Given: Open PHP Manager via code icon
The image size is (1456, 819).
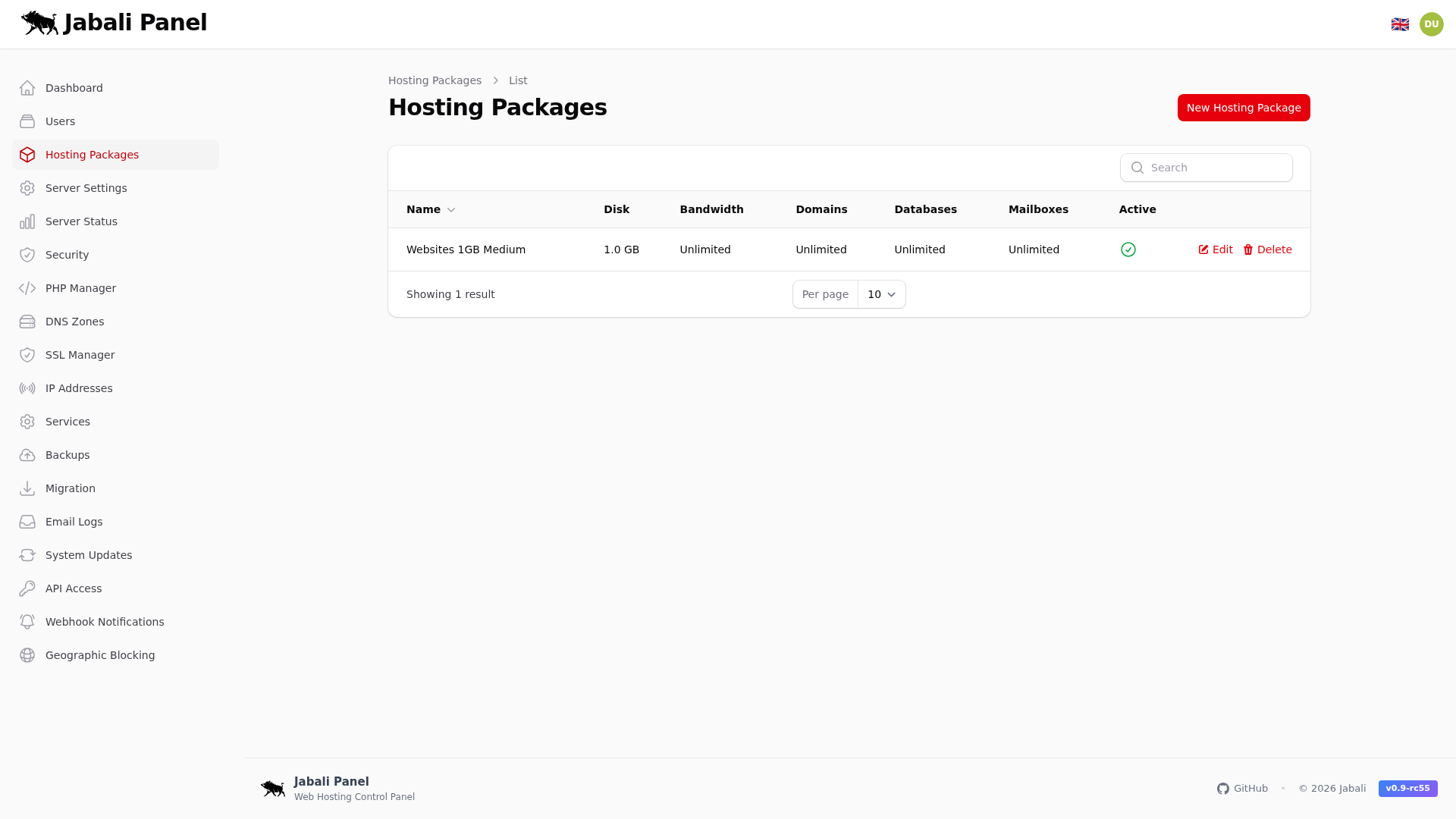Looking at the screenshot, I should point(27,288).
